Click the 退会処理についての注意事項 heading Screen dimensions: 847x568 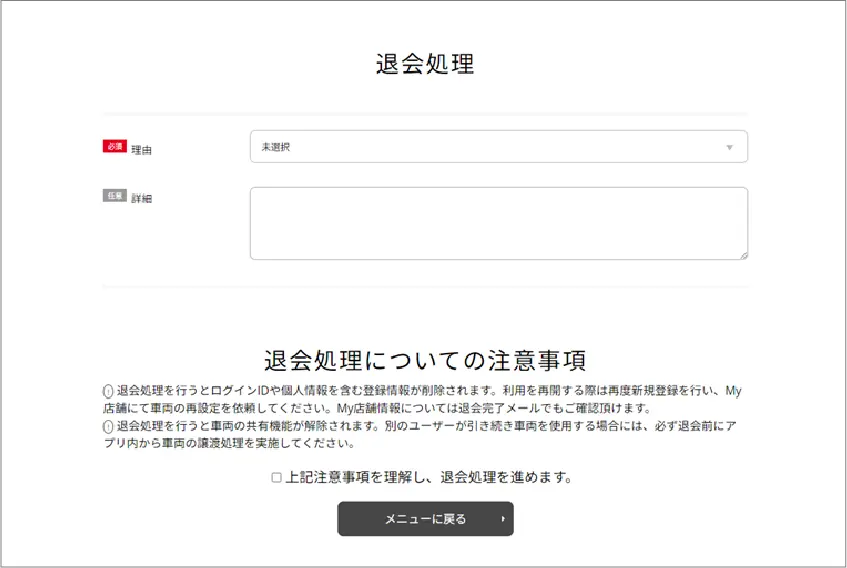pyautogui.click(x=424, y=360)
